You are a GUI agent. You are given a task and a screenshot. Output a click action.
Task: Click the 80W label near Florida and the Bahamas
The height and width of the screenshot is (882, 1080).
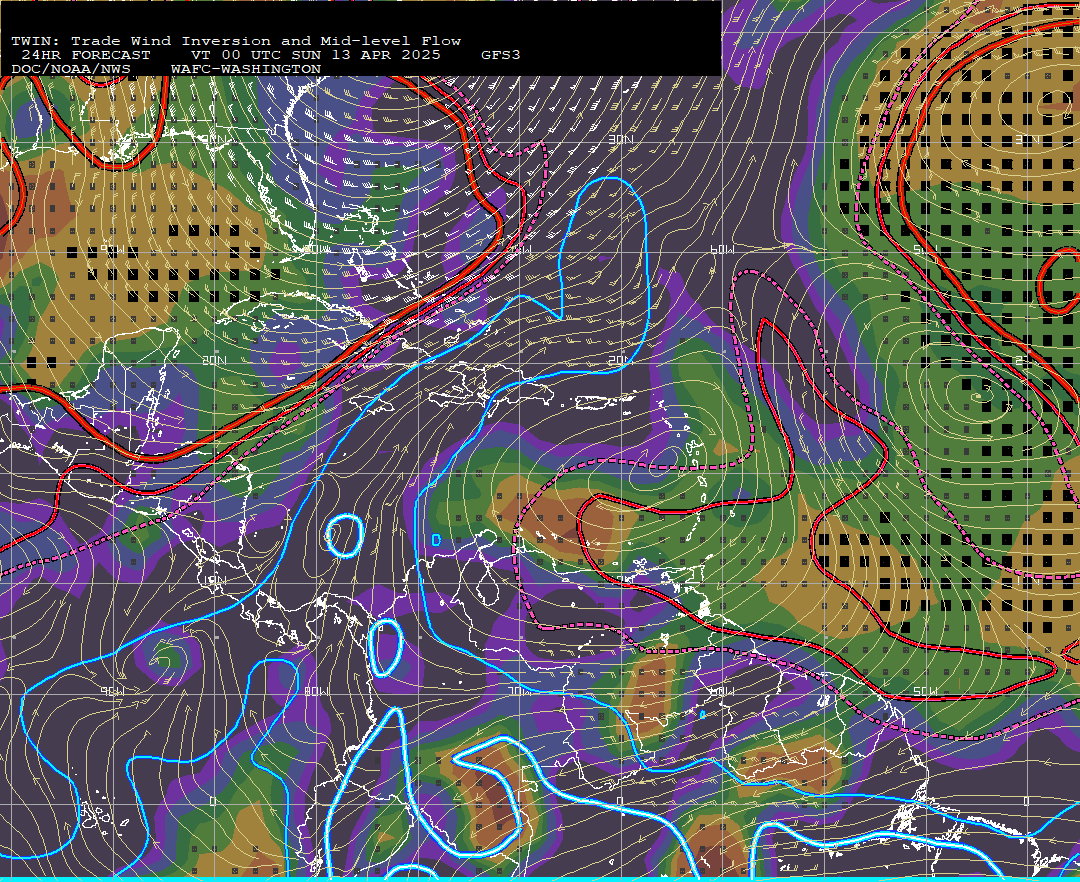[x=317, y=249]
